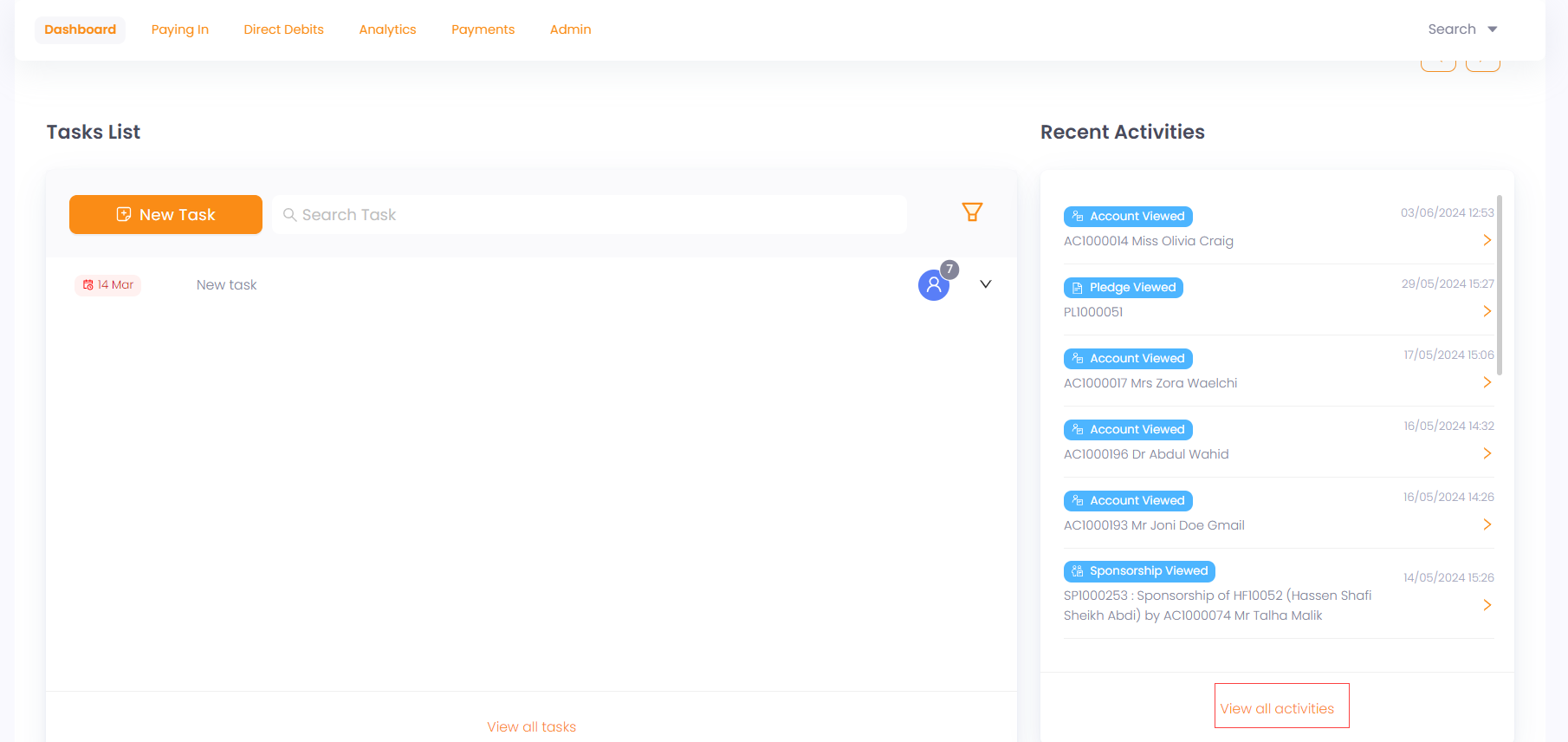Open arrow for AC1000193 Mr Joni Doe Gmail

point(1487,524)
